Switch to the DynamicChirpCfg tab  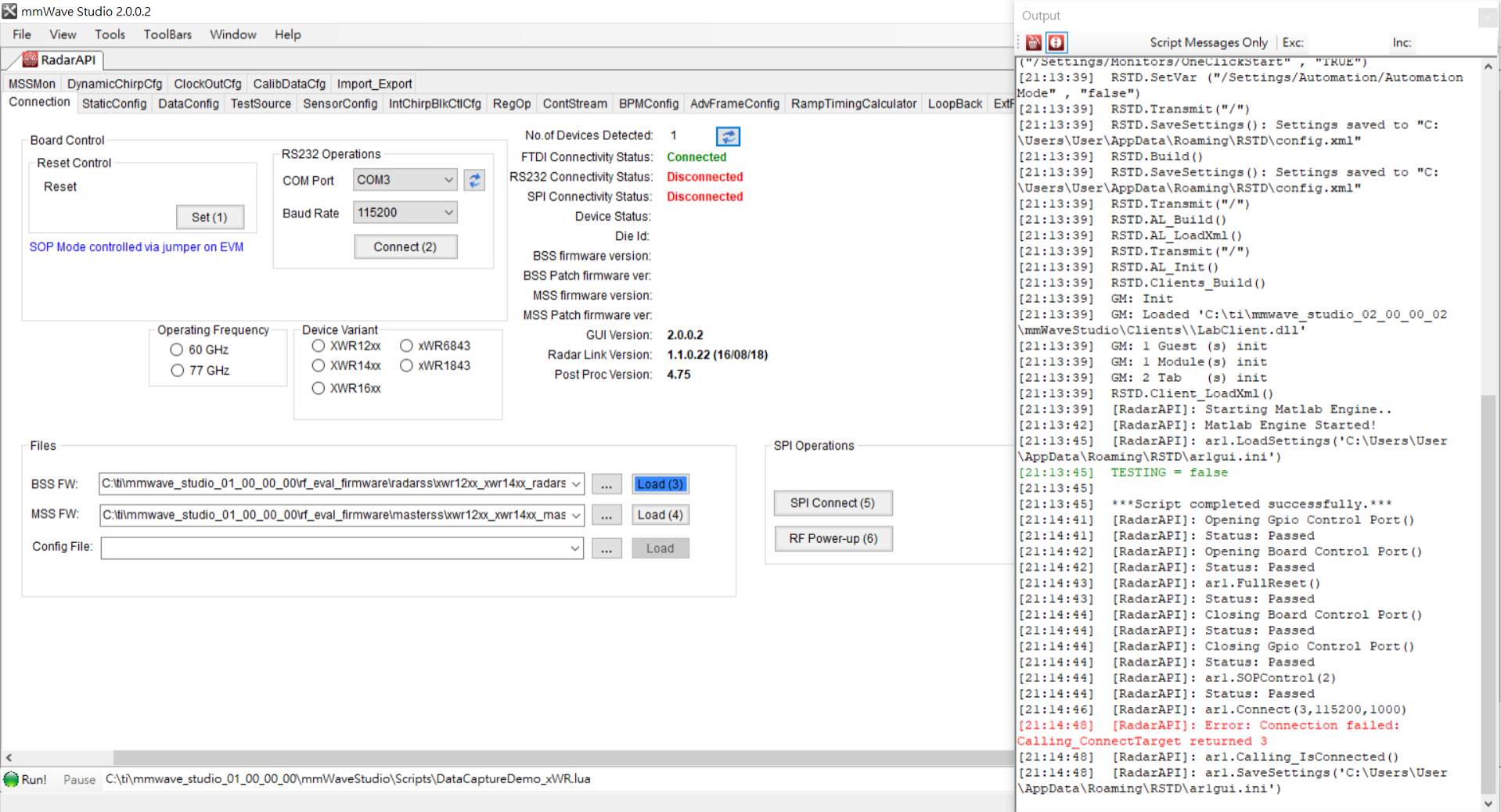pos(115,84)
